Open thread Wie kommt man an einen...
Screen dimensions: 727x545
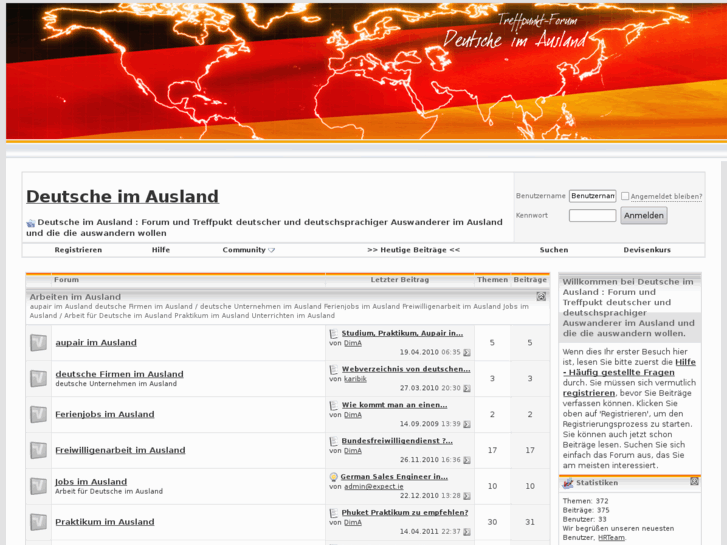(x=394, y=405)
